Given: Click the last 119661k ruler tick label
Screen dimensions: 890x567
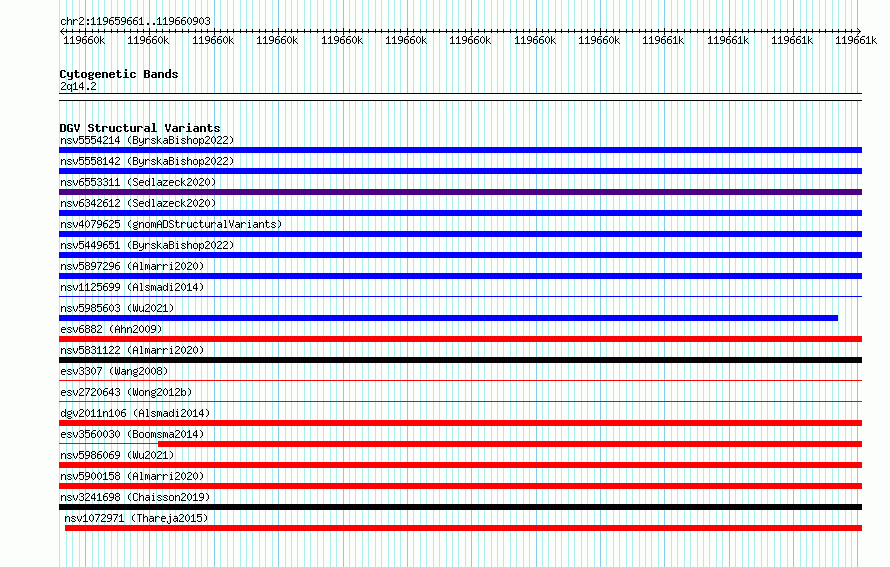Looking at the screenshot, I should (x=856, y=40).
